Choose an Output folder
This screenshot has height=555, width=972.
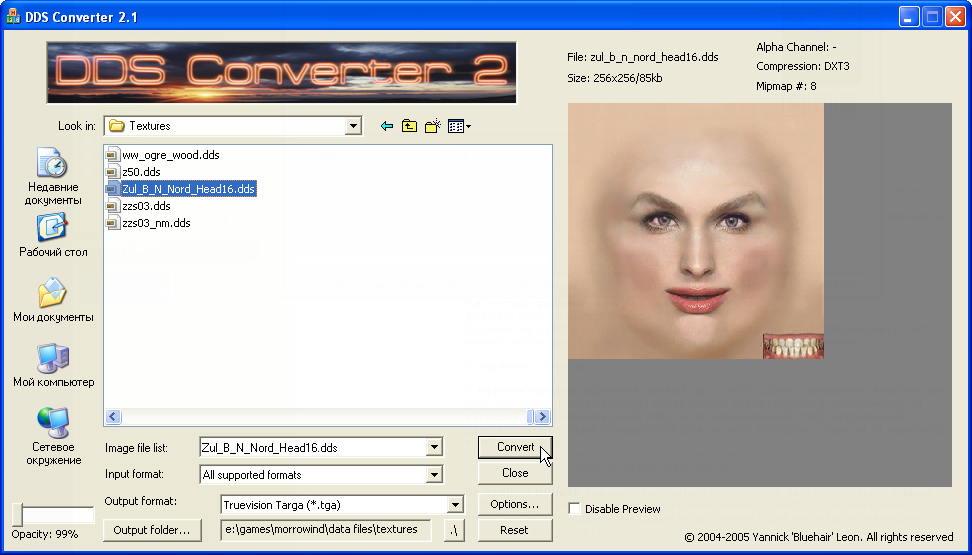click(151, 530)
